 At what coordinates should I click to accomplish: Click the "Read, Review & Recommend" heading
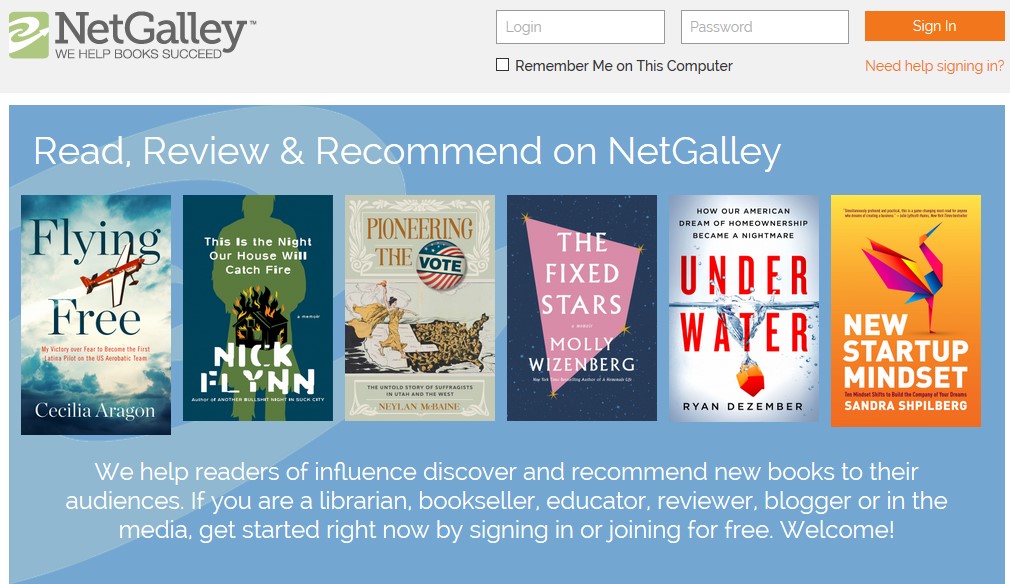407,151
